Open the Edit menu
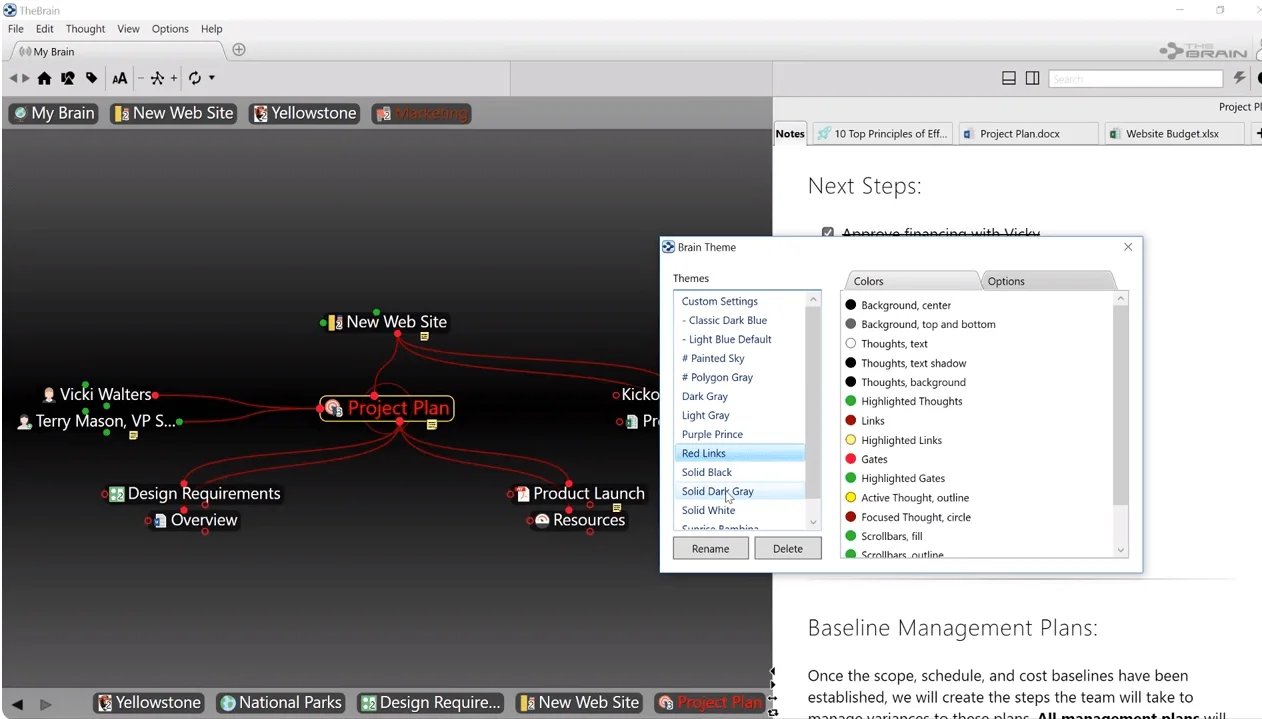Image resolution: width=1262 pixels, height=719 pixels. (x=45, y=29)
